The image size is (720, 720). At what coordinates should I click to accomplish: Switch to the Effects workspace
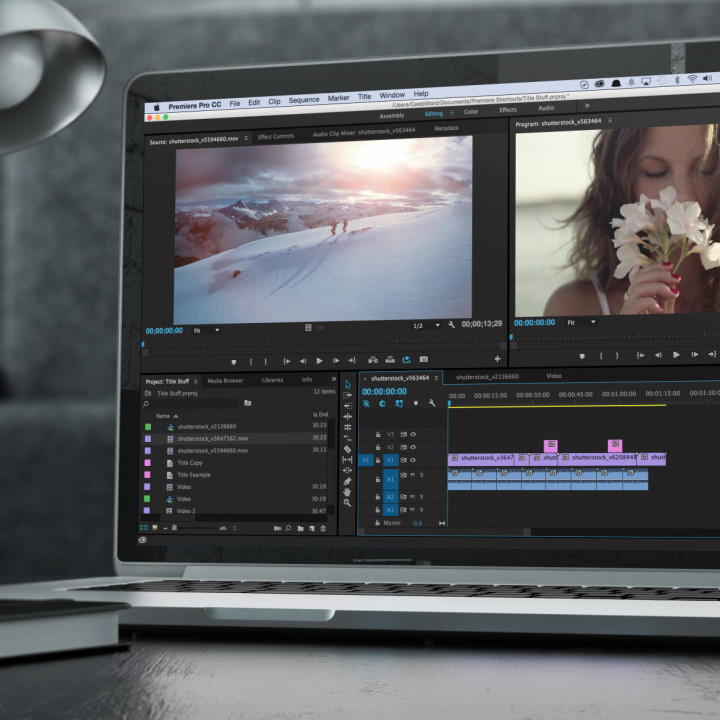click(508, 109)
